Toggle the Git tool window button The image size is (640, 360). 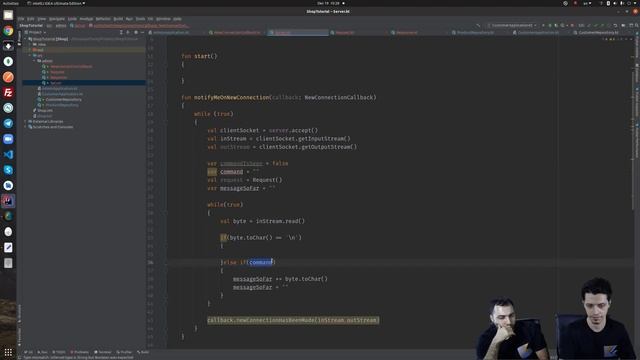pyautogui.click(x=29, y=352)
